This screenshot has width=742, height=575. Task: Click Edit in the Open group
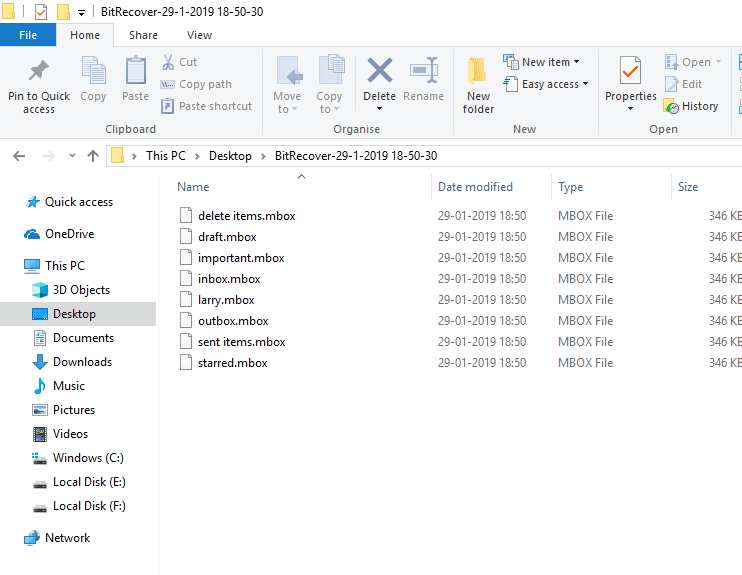pyautogui.click(x=683, y=84)
